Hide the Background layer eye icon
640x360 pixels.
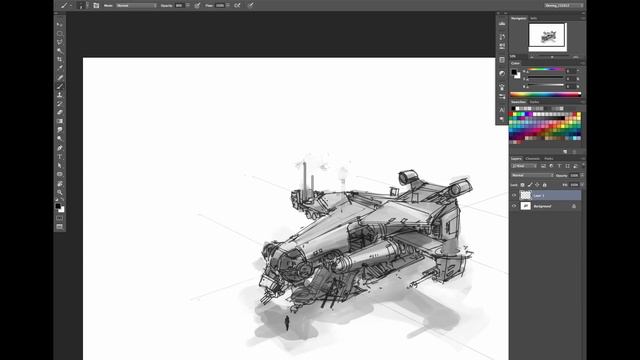(514, 206)
